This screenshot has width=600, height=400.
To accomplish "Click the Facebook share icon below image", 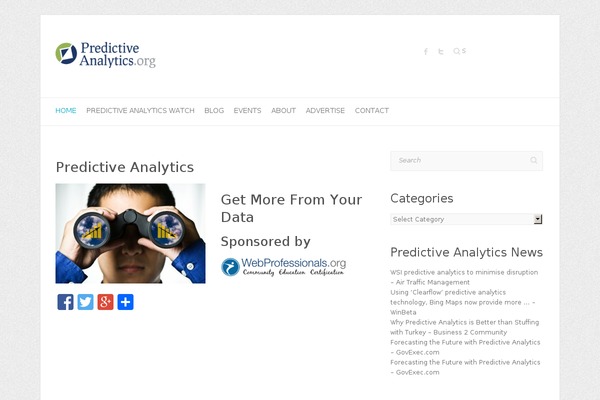I will (x=65, y=302).
